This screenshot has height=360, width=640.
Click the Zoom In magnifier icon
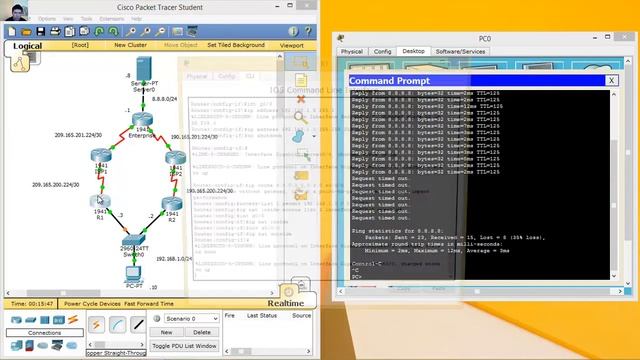pyautogui.click(x=131, y=31)
